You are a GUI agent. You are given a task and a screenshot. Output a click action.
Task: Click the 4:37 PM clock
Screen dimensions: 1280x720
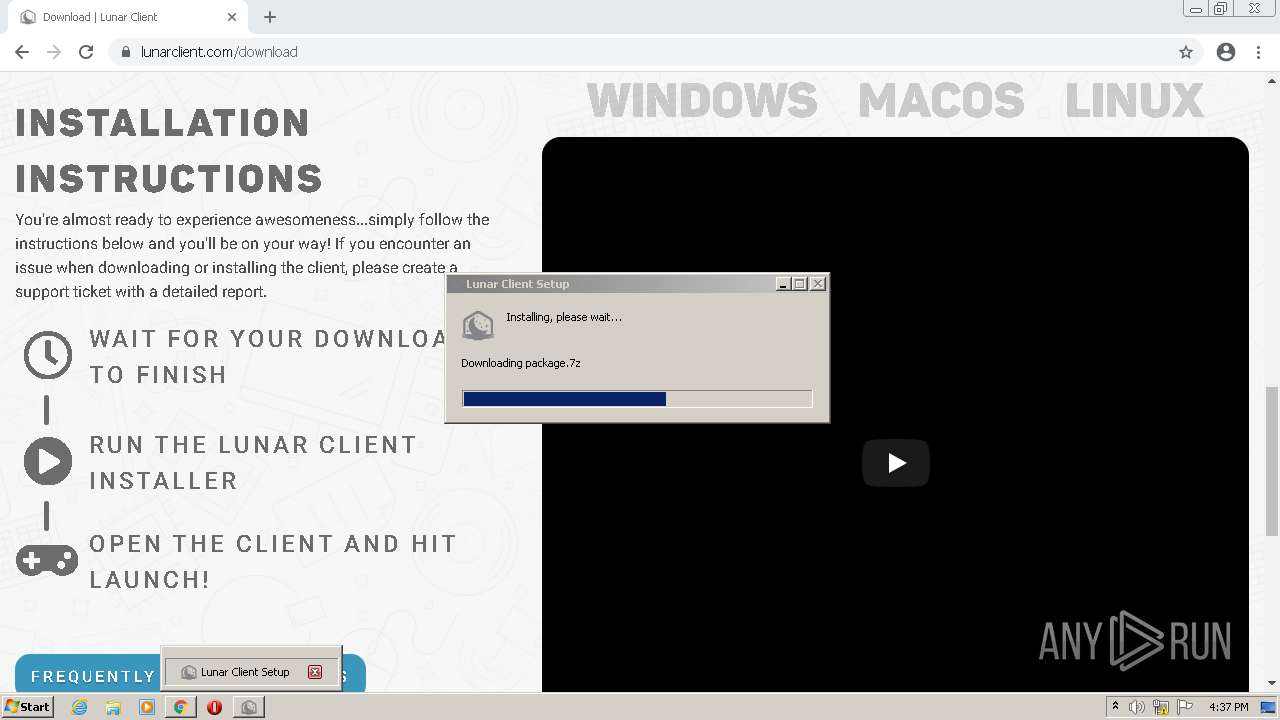[x=1229, y=707]
